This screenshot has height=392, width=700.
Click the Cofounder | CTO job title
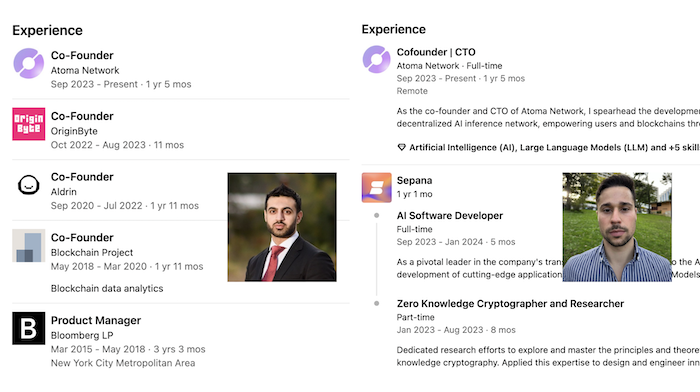436,52
